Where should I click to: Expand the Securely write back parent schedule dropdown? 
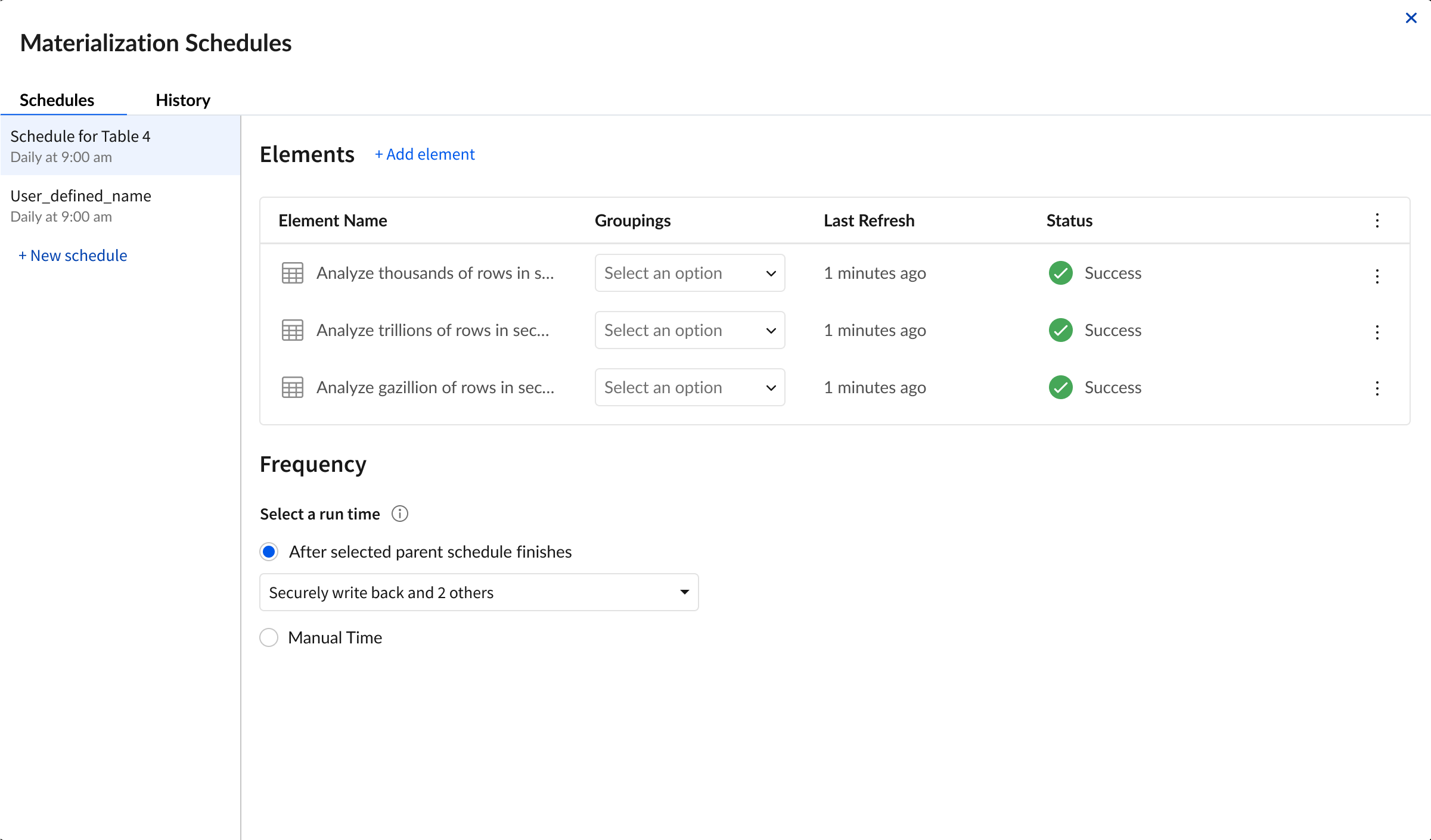(x=479, y=592)
